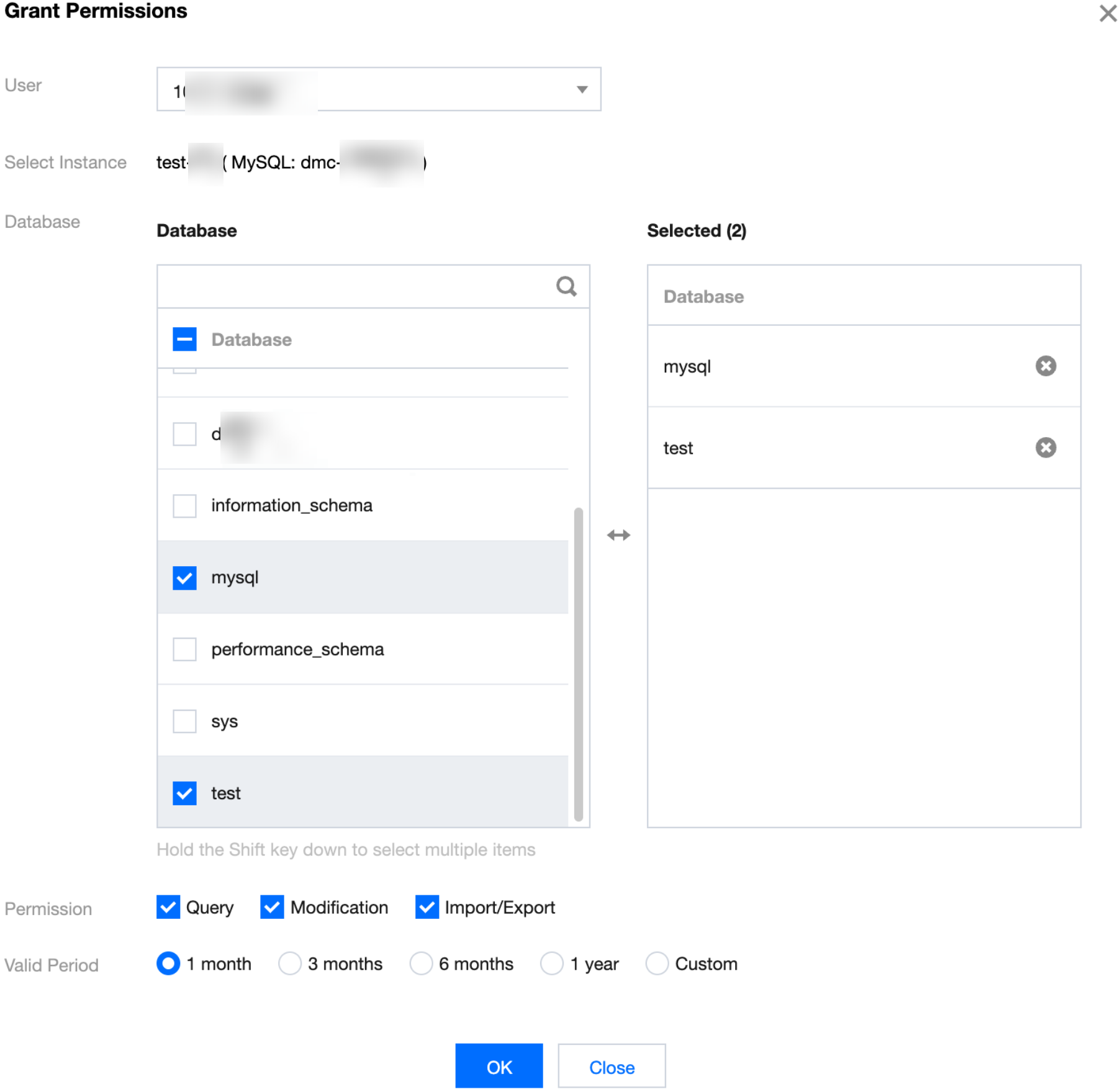The height and width of the screenshot is (1089, 1120).
Task: Check the information_schema database checkbox
Action: pos(184,505)
